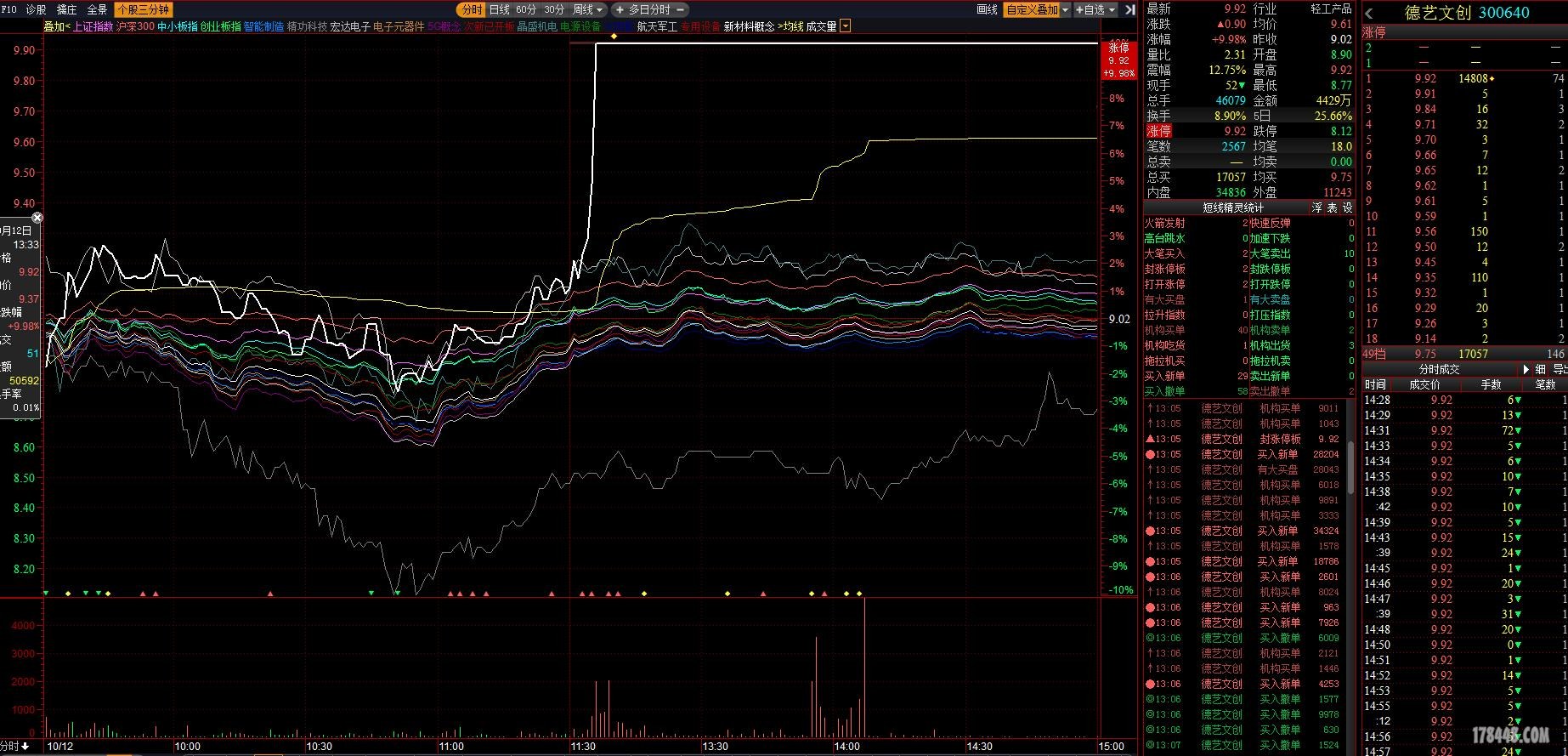Open the F10 company info menu
This screenshot has height=756, width=1568.
pos(8,9)
